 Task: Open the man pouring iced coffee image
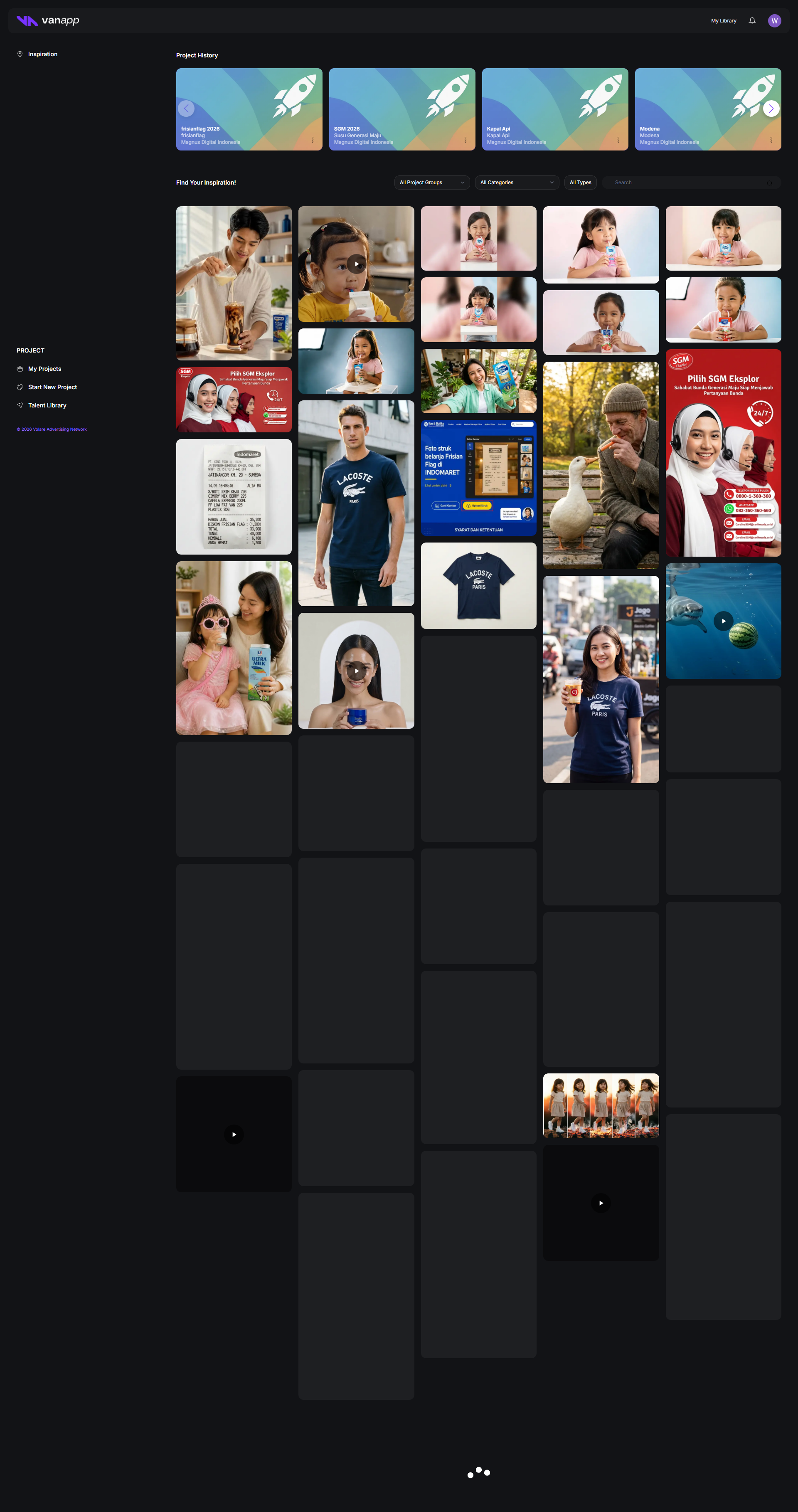click(x=234, y=283)
